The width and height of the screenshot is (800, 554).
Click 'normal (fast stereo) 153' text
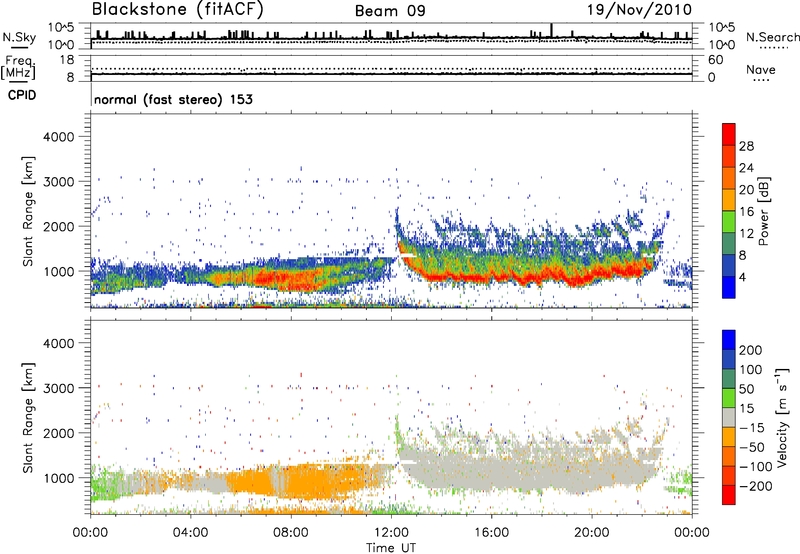click(173, 99)
